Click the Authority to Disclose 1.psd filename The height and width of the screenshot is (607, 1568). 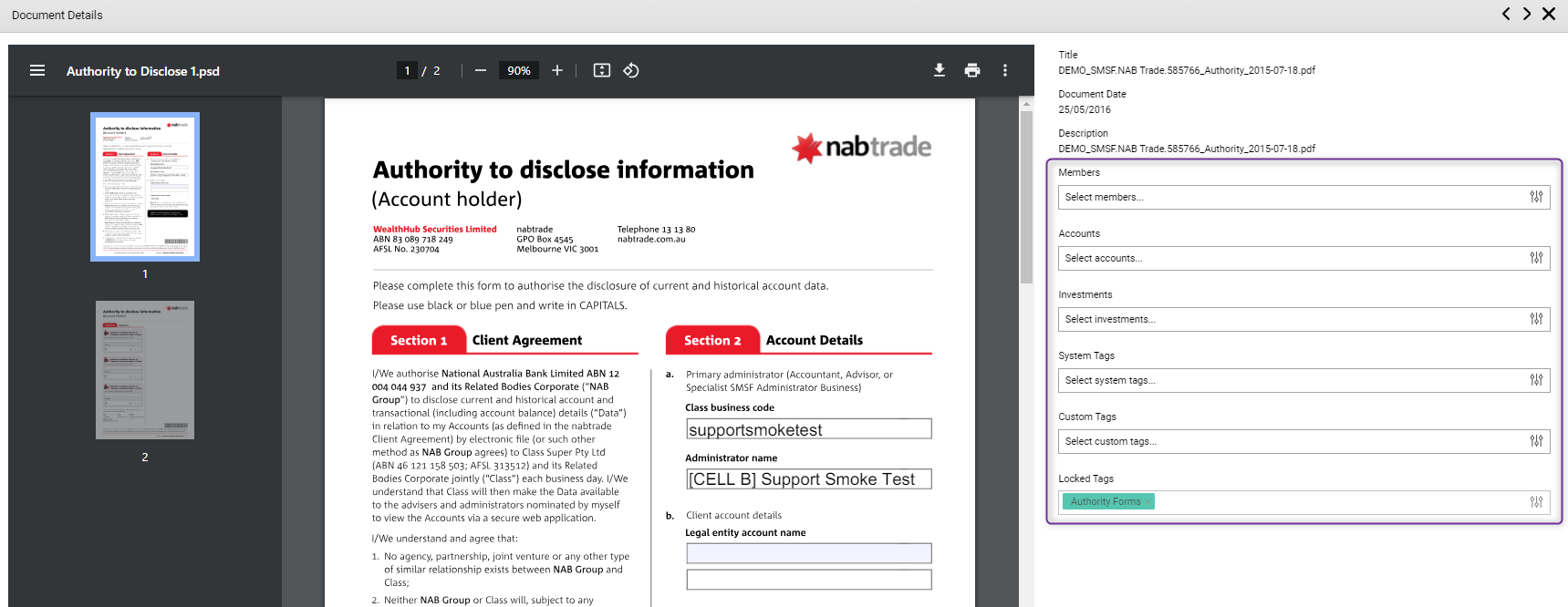tap(143, 71)
